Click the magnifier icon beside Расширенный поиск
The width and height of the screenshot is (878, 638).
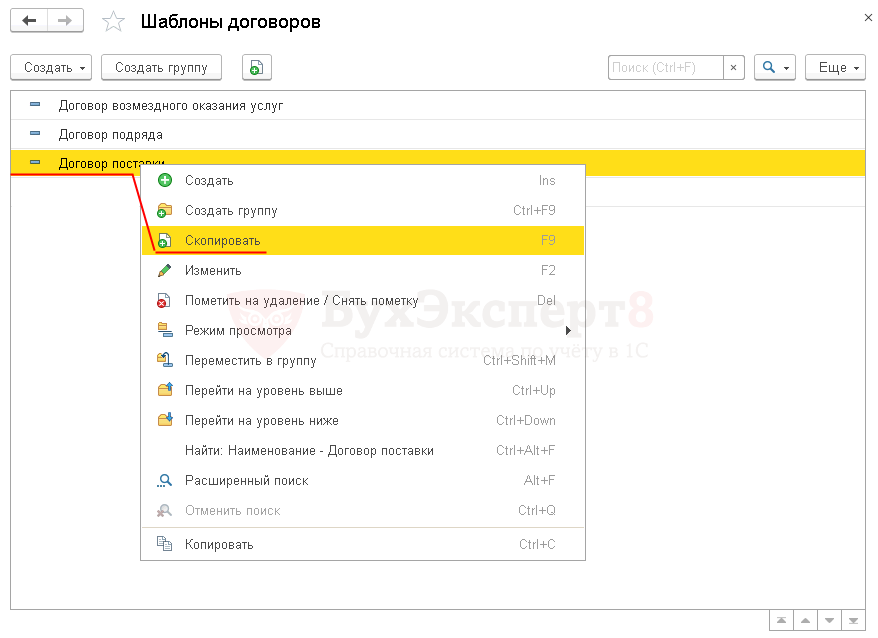[165, 481]
